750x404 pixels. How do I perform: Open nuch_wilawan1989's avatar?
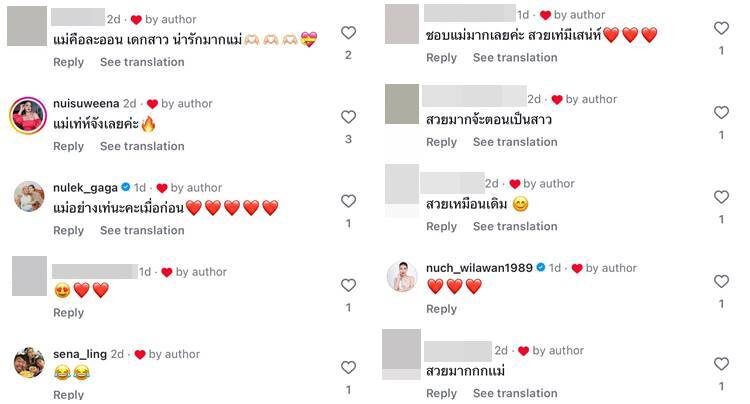tap(402, 276)
